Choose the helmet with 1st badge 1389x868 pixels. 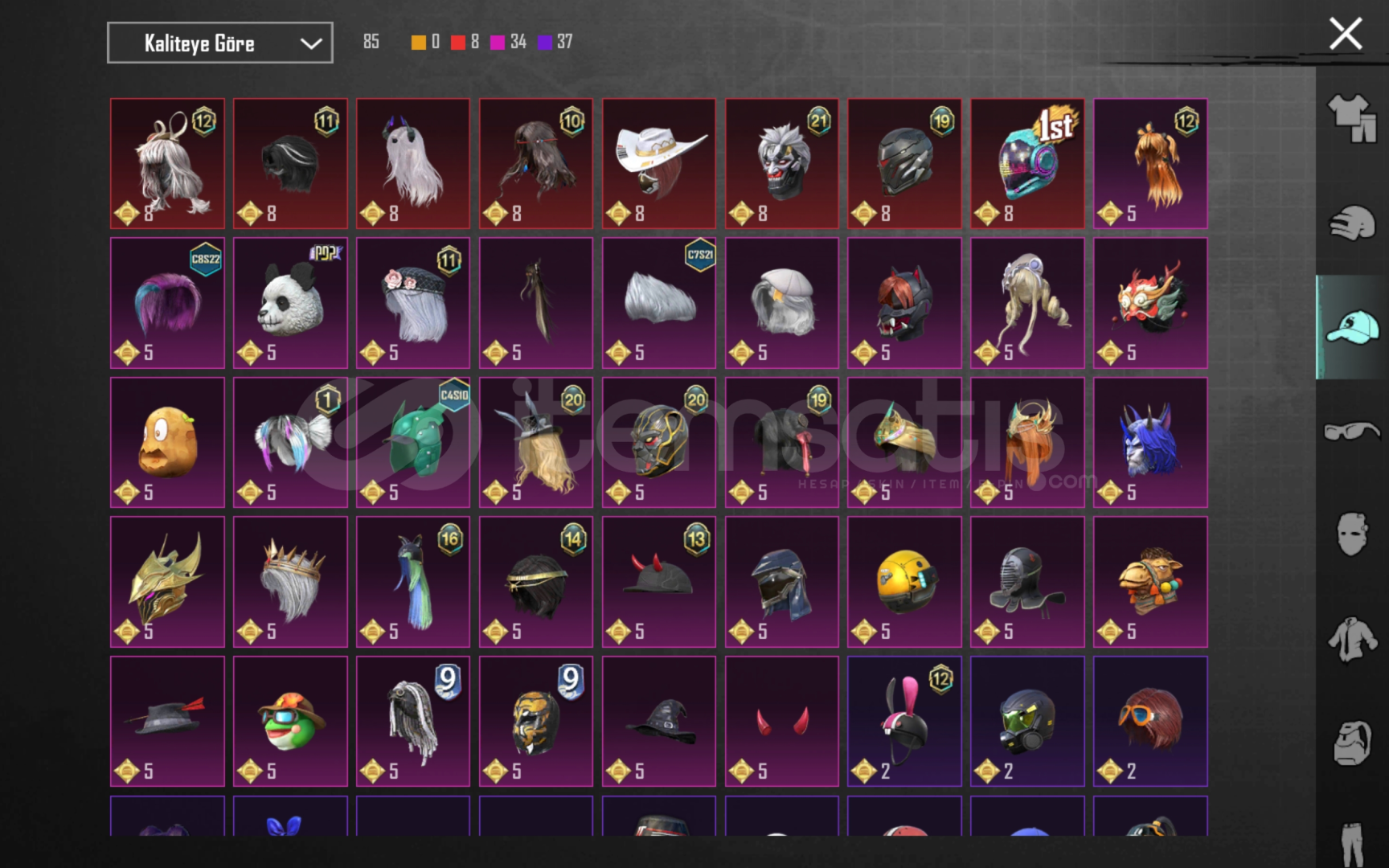tap(1027, 164)
